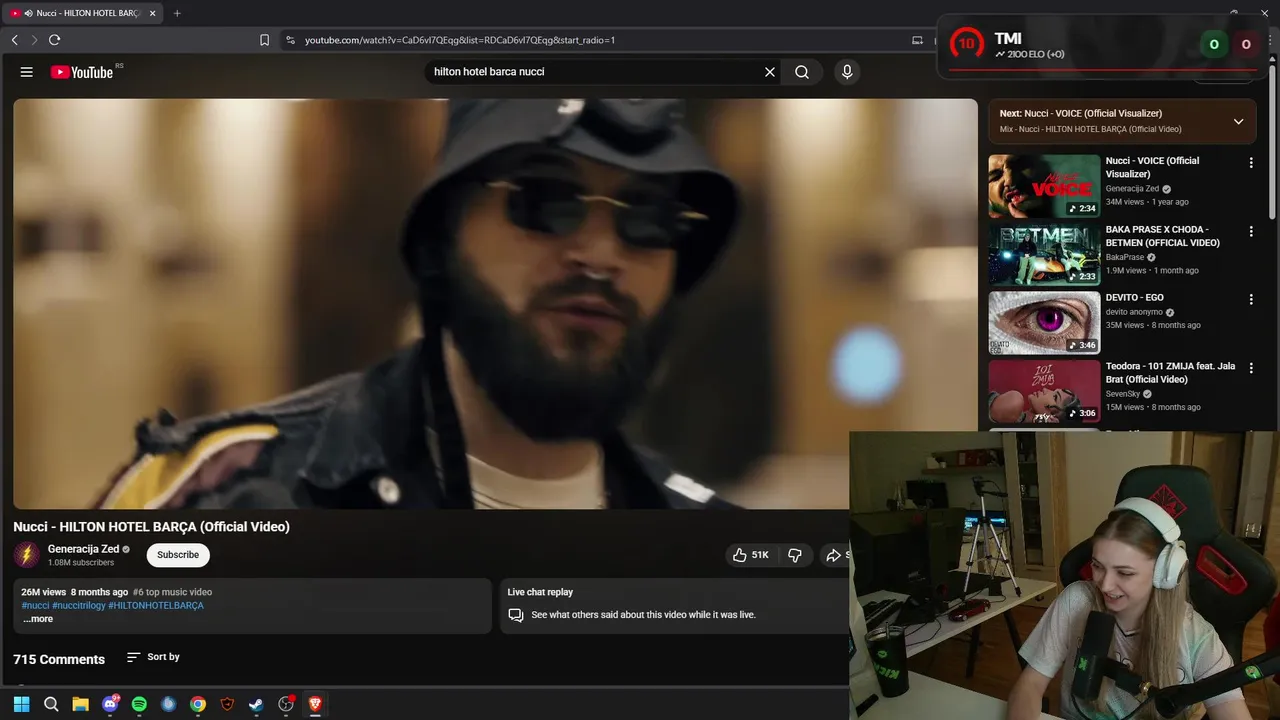This screenshot has width=1280, height=720.
Task: View site information icon in address bar
Action: point(290,40)
